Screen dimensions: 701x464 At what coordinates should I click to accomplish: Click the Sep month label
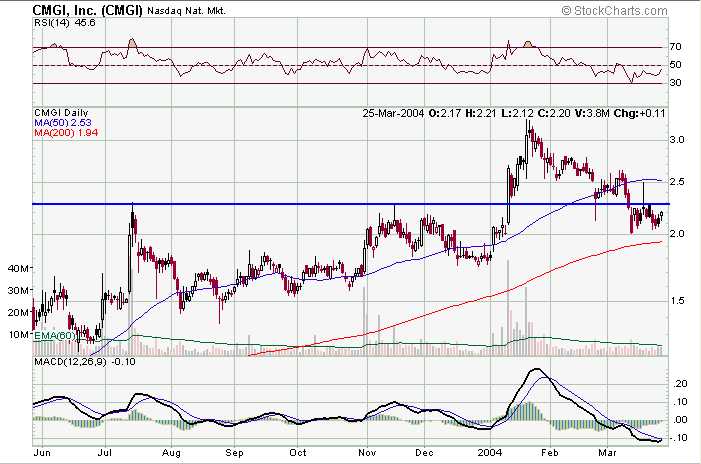click(x=234, y=453)
